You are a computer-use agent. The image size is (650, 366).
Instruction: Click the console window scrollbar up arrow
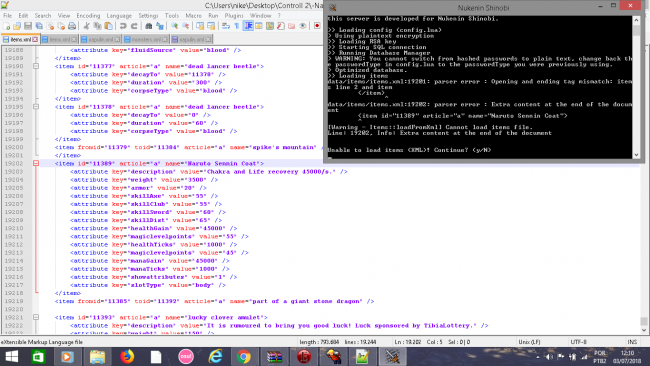click(636, 20)
